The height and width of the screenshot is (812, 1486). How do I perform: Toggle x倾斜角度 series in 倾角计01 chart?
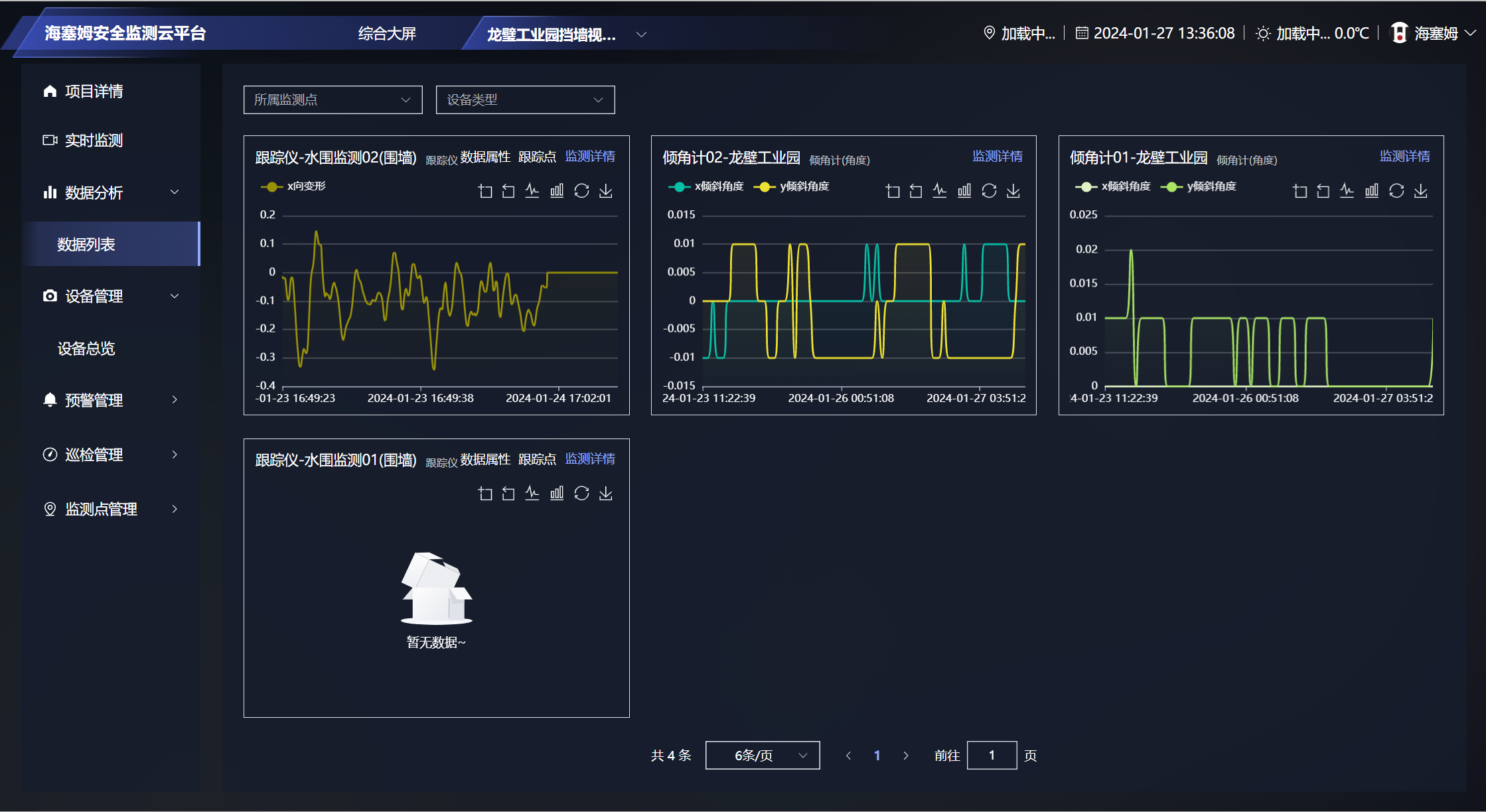click(1112, 186)
